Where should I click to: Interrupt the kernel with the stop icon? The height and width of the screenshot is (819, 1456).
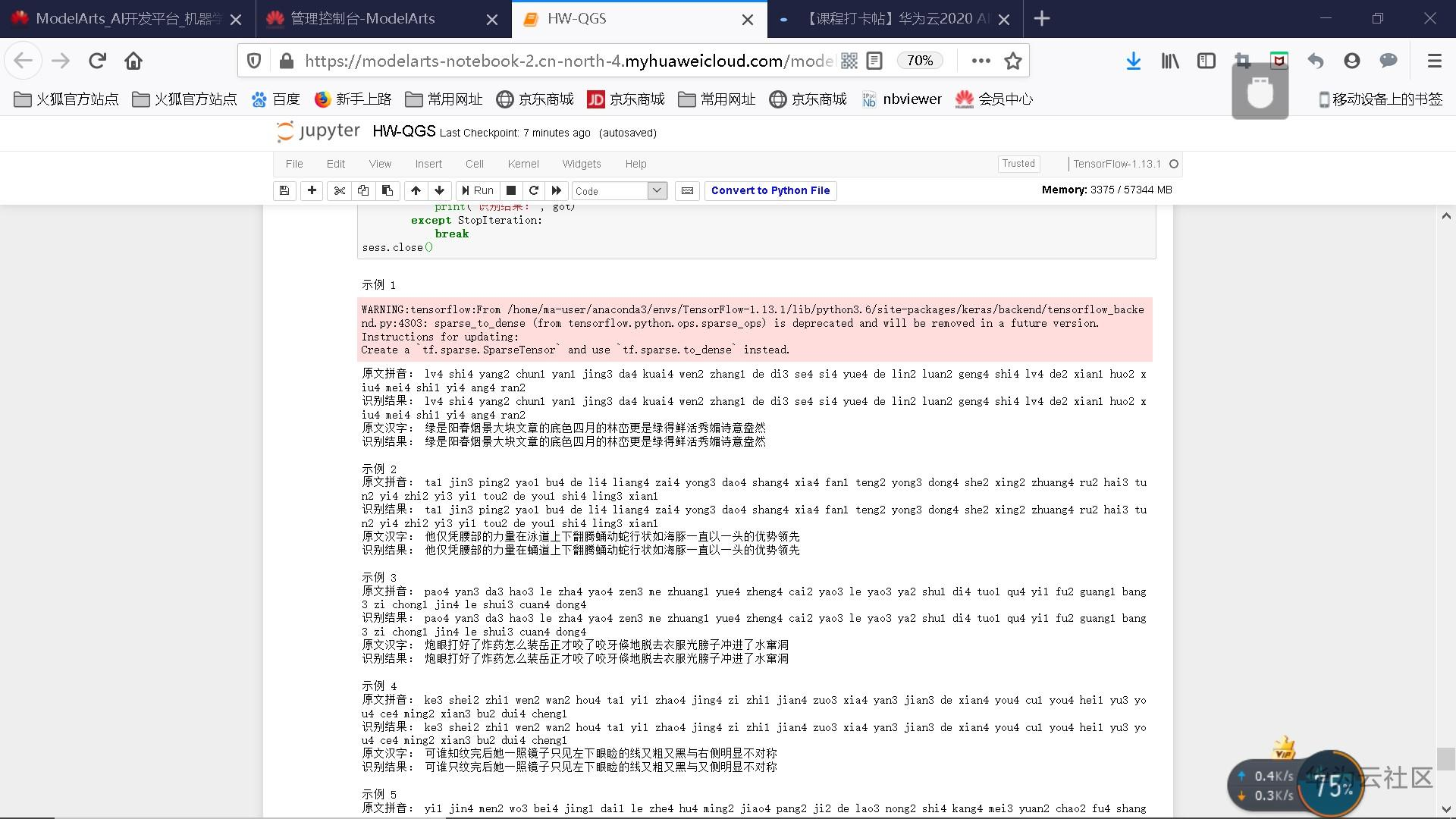(511, 190)
